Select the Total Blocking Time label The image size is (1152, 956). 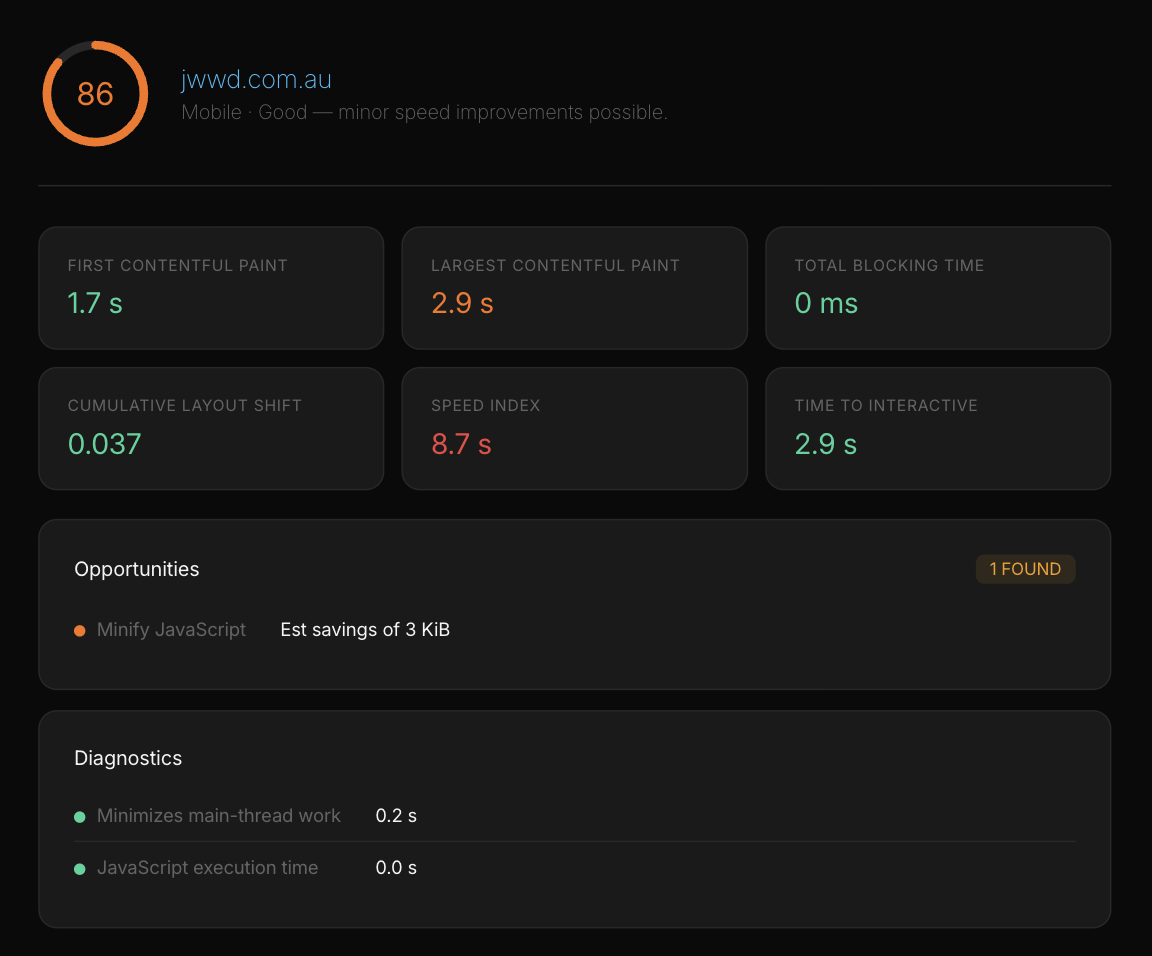[x=889, y=265]
